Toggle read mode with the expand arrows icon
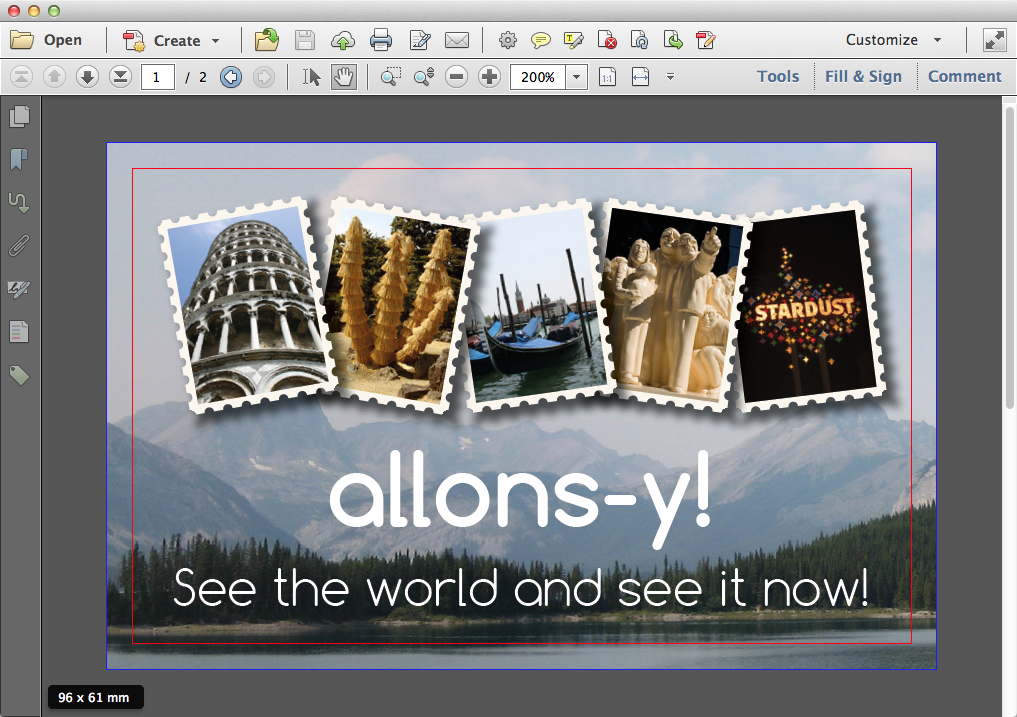Image resolution: width=1017 pixels, height=717 pixels. 994,40
